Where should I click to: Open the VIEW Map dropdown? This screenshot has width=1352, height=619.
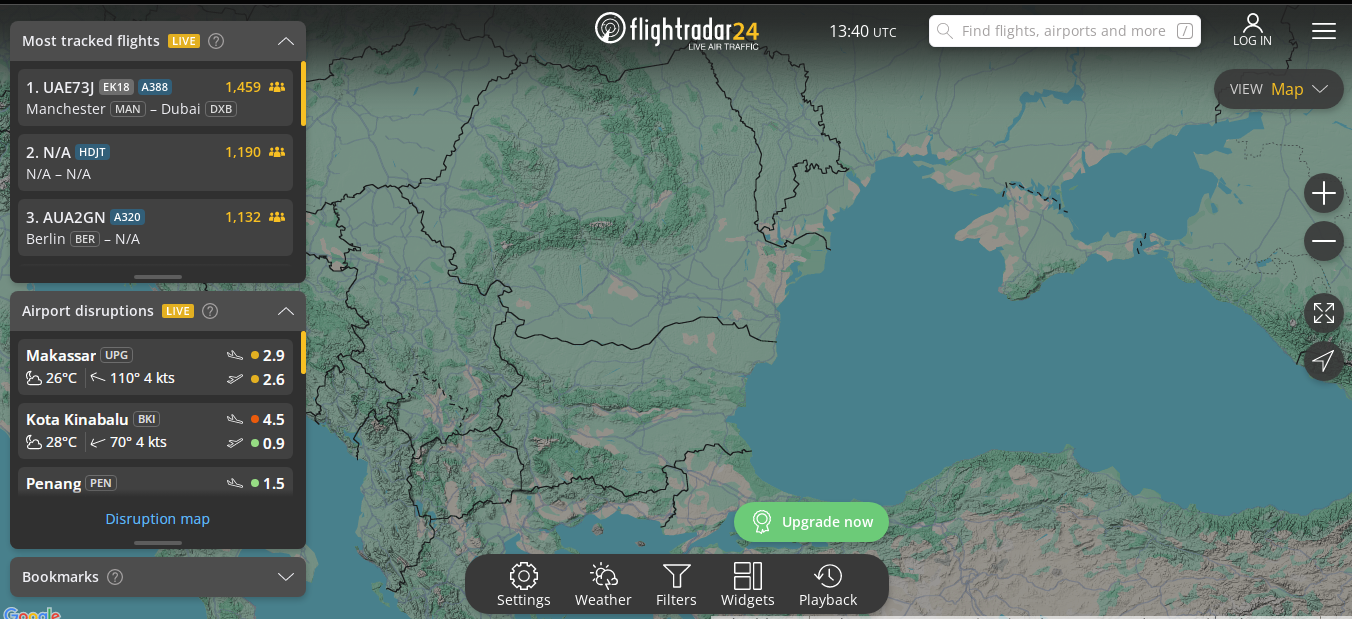coord(1279,89)
